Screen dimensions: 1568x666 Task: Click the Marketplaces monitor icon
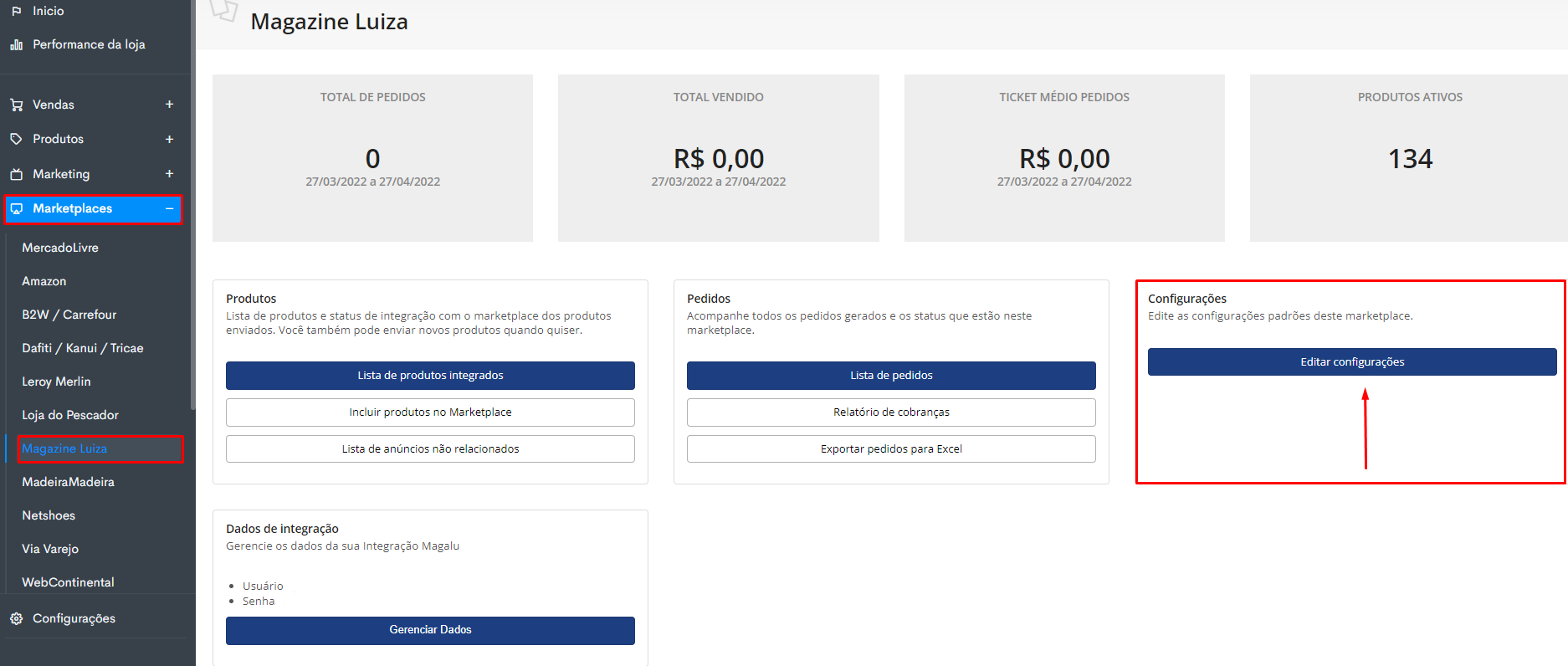click(16, 208)
